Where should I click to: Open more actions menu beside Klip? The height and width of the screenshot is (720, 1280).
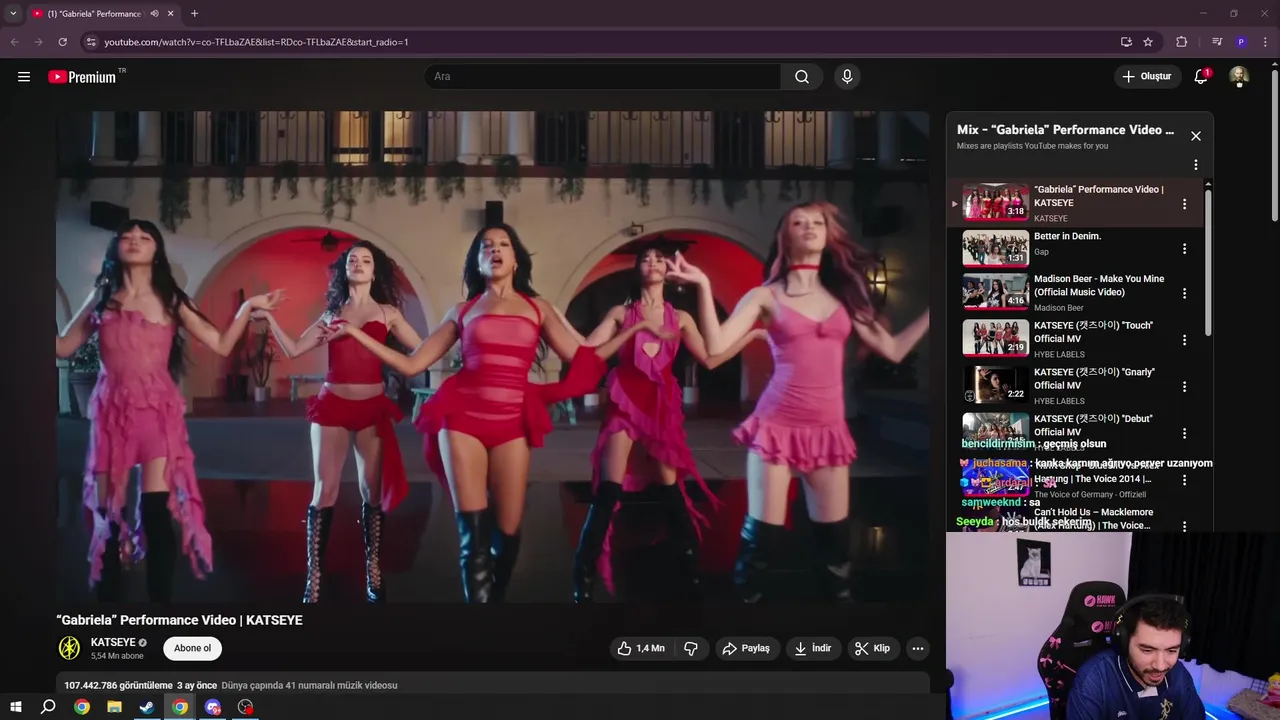point(917,648)
